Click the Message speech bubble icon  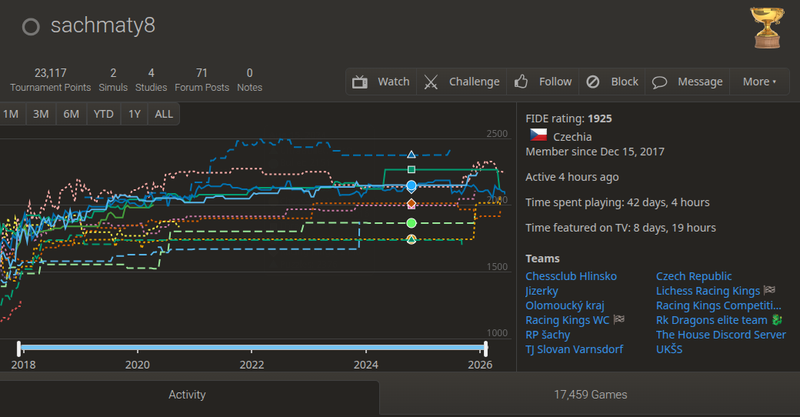659,82
